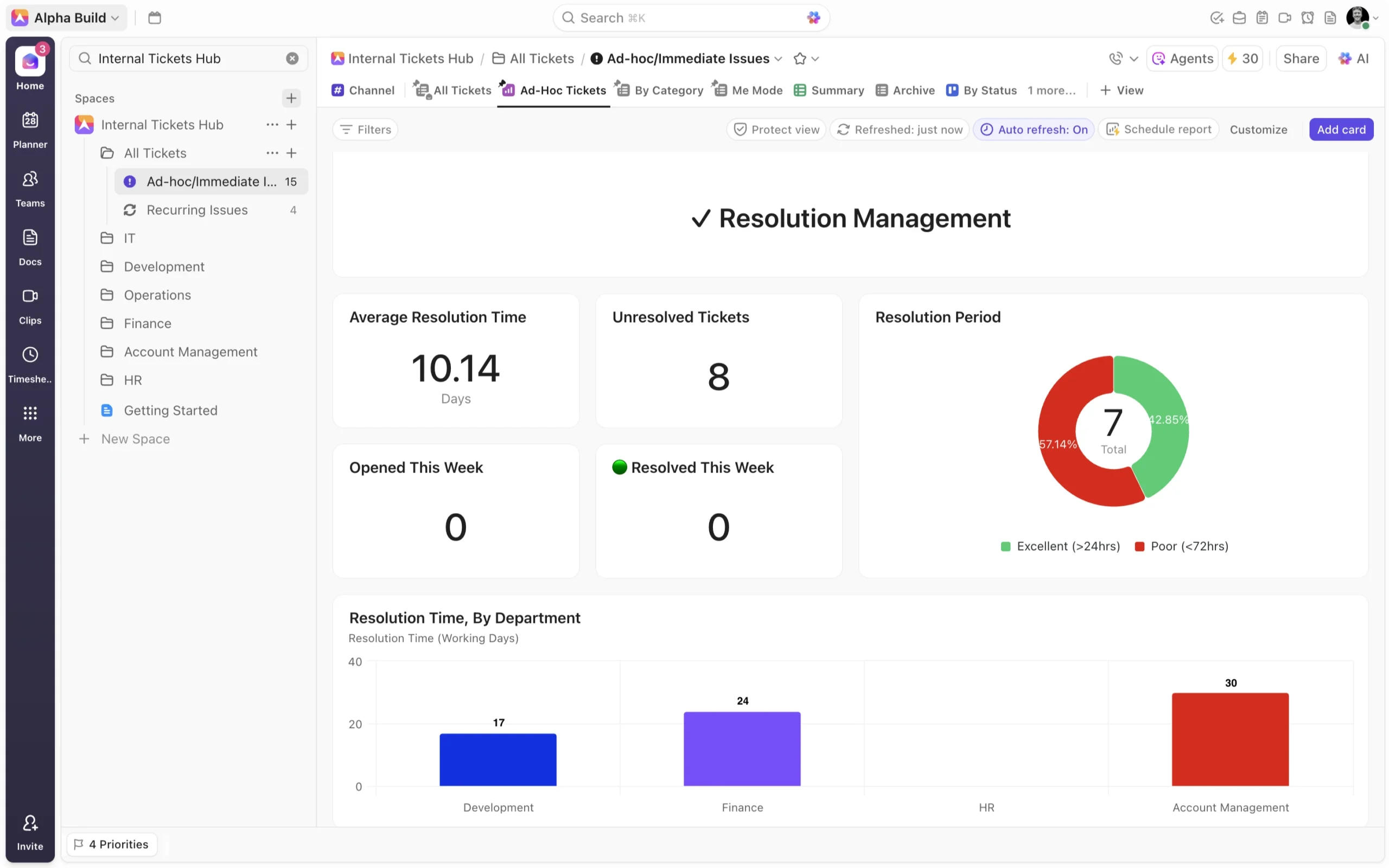Open the calendar icon beside Alpha Build

point(155,18)
